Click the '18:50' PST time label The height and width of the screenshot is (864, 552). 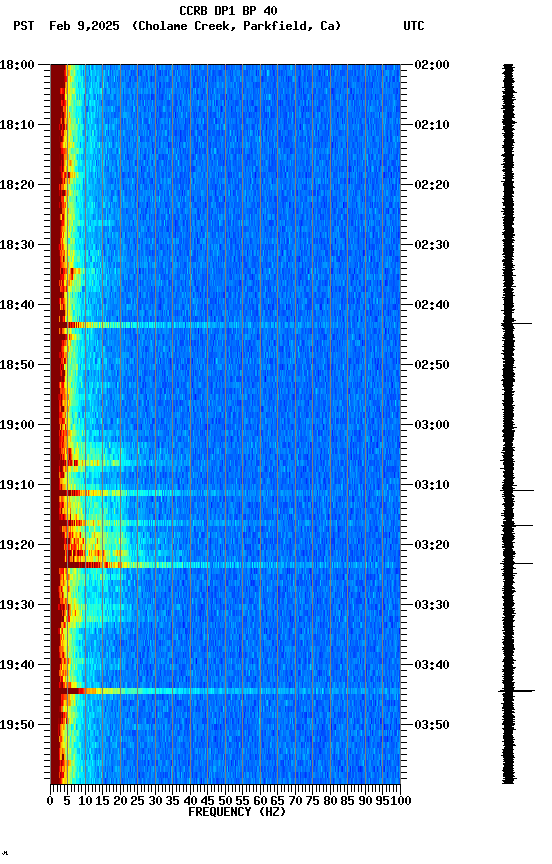(x=17, y=365)
